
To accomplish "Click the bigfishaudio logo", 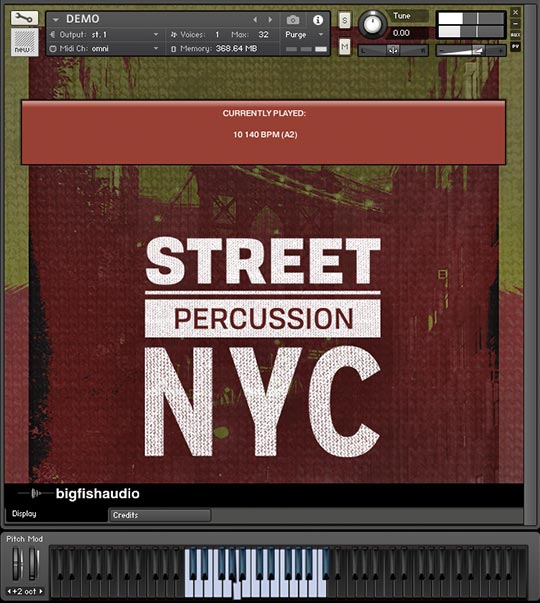I will 79,493.
